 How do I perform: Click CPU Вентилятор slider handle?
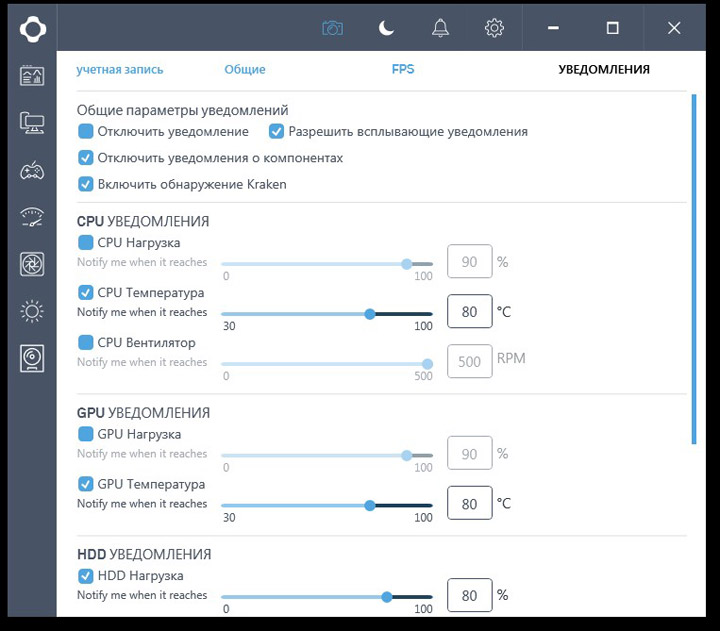428,364
